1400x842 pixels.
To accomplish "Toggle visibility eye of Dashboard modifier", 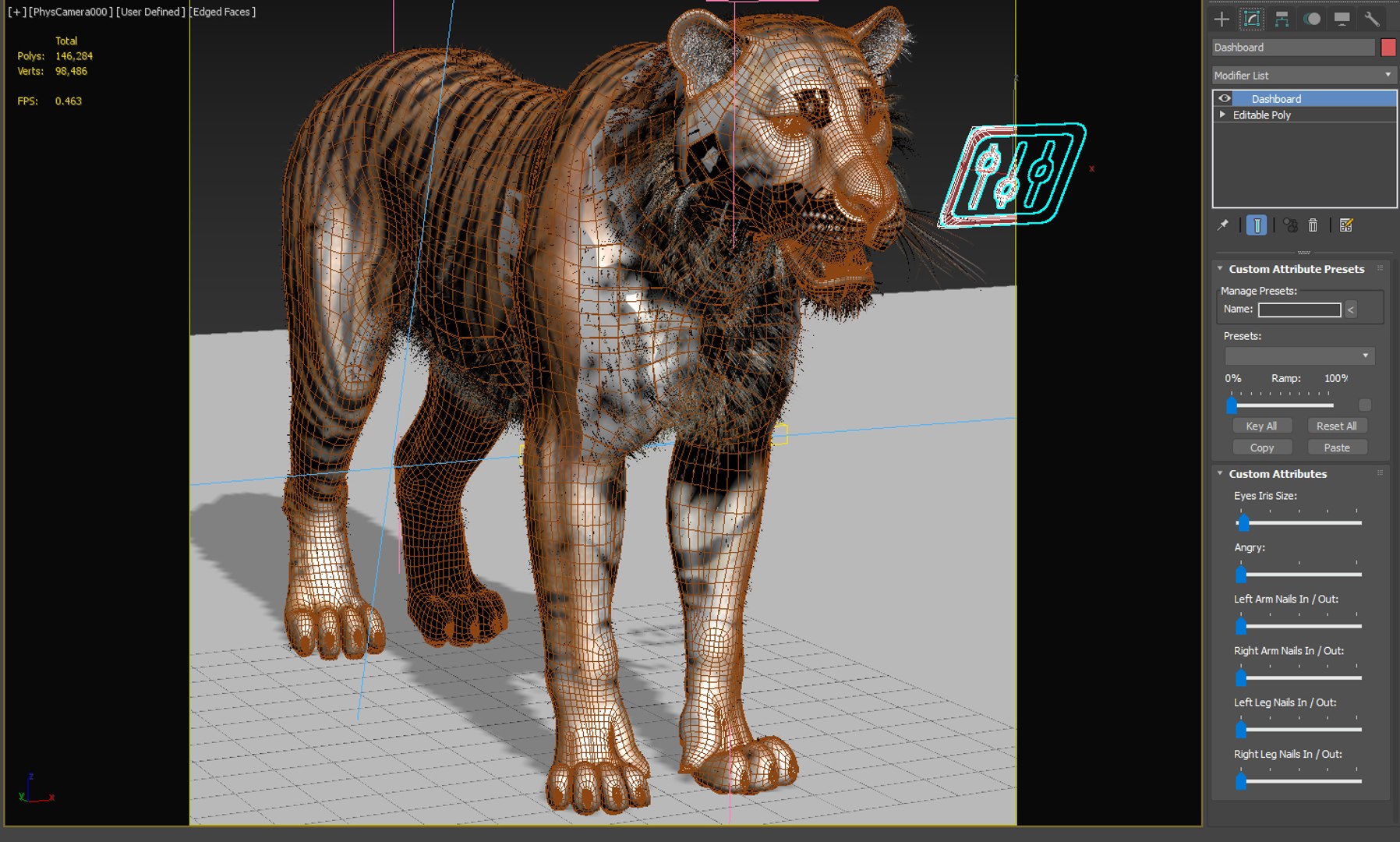I will pyautogui.click(x=1224, y=98).
